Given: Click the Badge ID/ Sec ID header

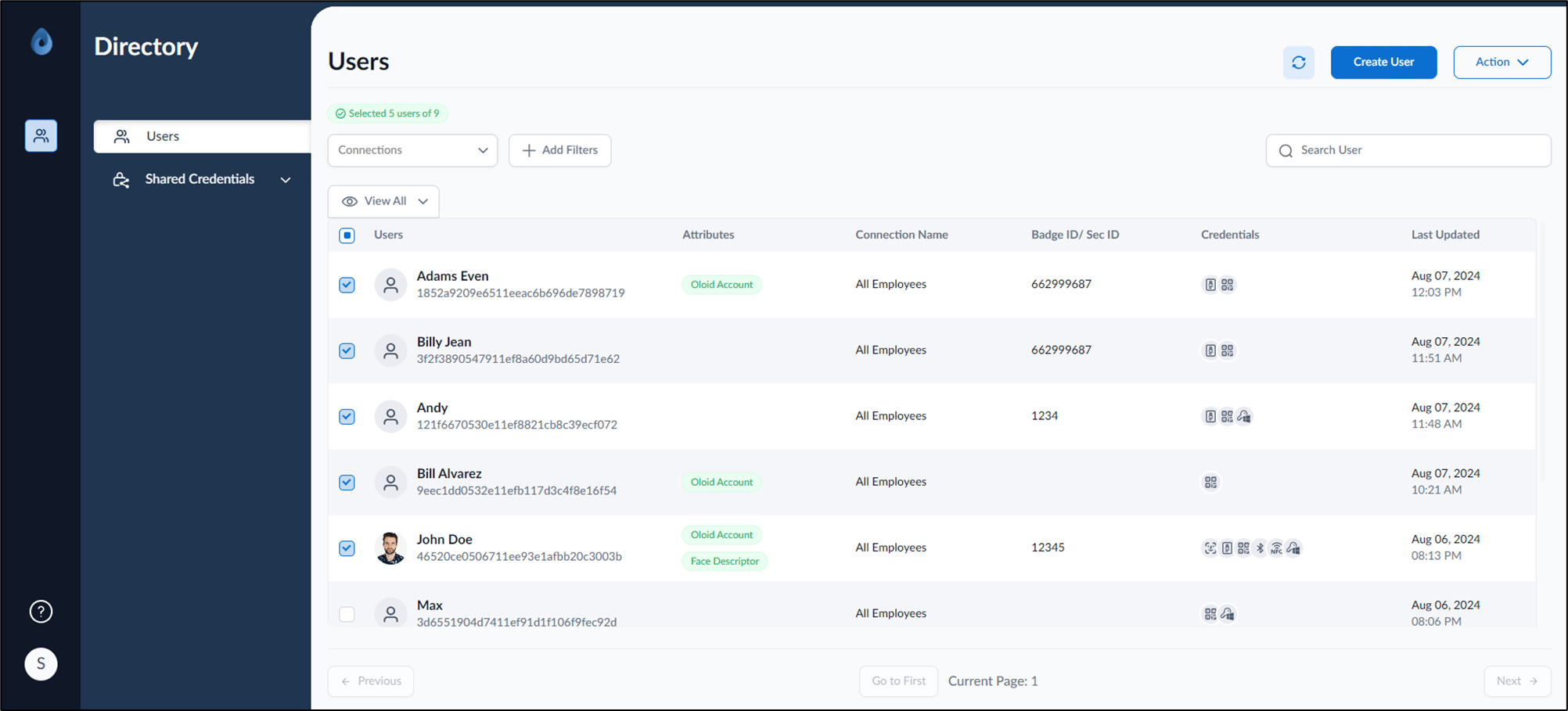Looking at the screenshot, I should click(1075, 235).
